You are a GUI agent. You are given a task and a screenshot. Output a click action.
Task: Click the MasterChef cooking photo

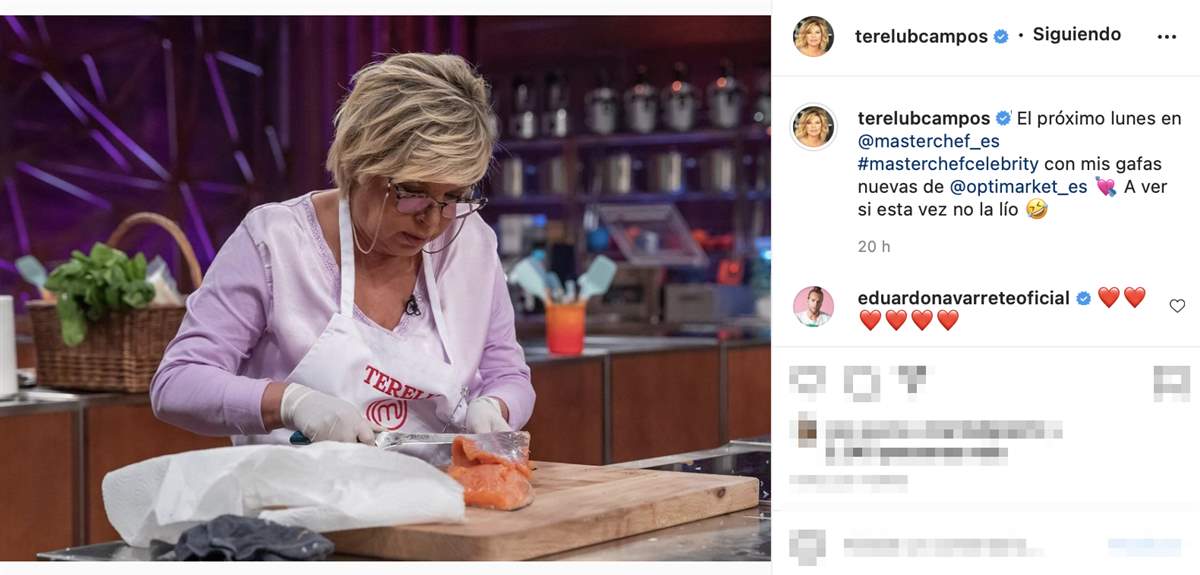pos(386,288)
